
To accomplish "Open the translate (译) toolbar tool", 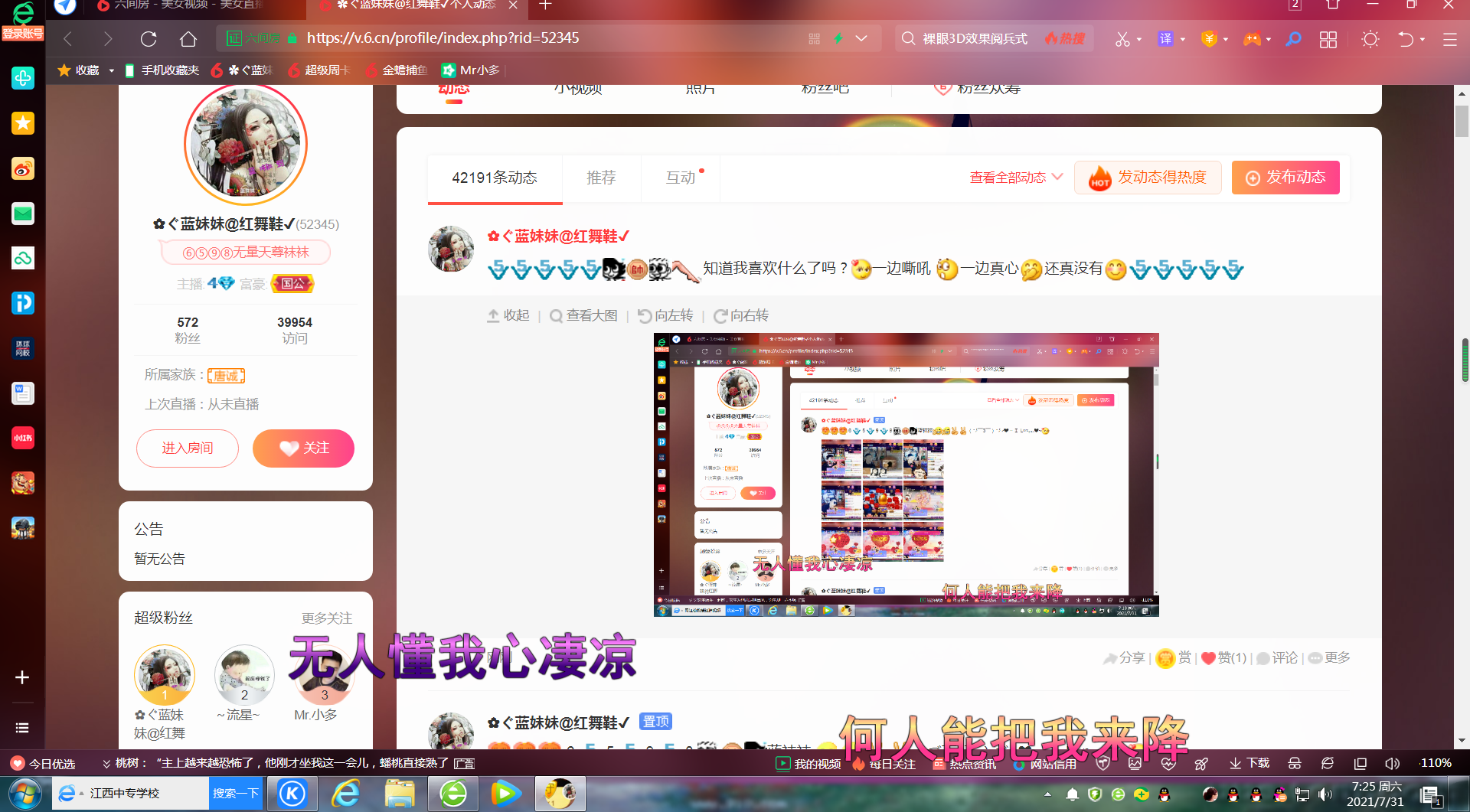I will 1165,38.
